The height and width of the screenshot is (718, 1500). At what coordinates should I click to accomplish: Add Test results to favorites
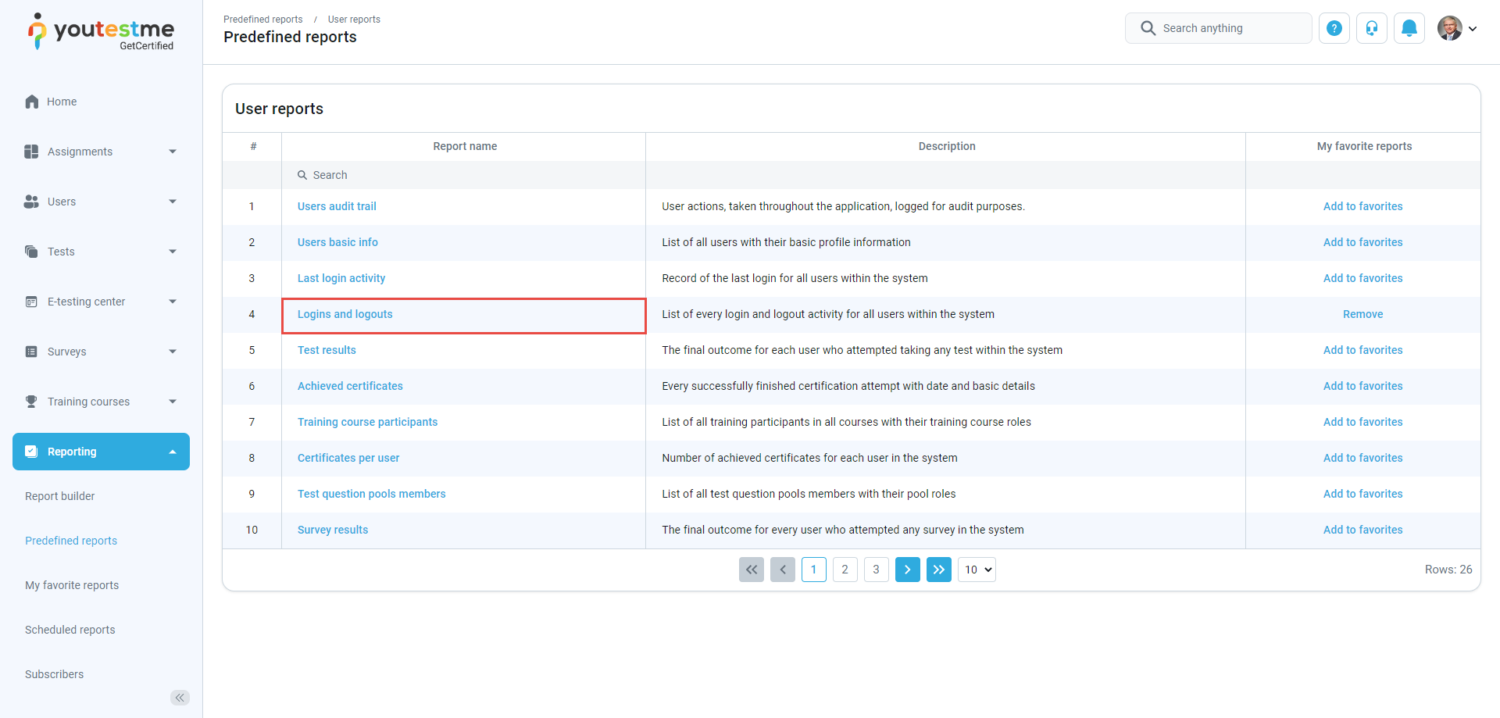click(x=1362, y=349)
